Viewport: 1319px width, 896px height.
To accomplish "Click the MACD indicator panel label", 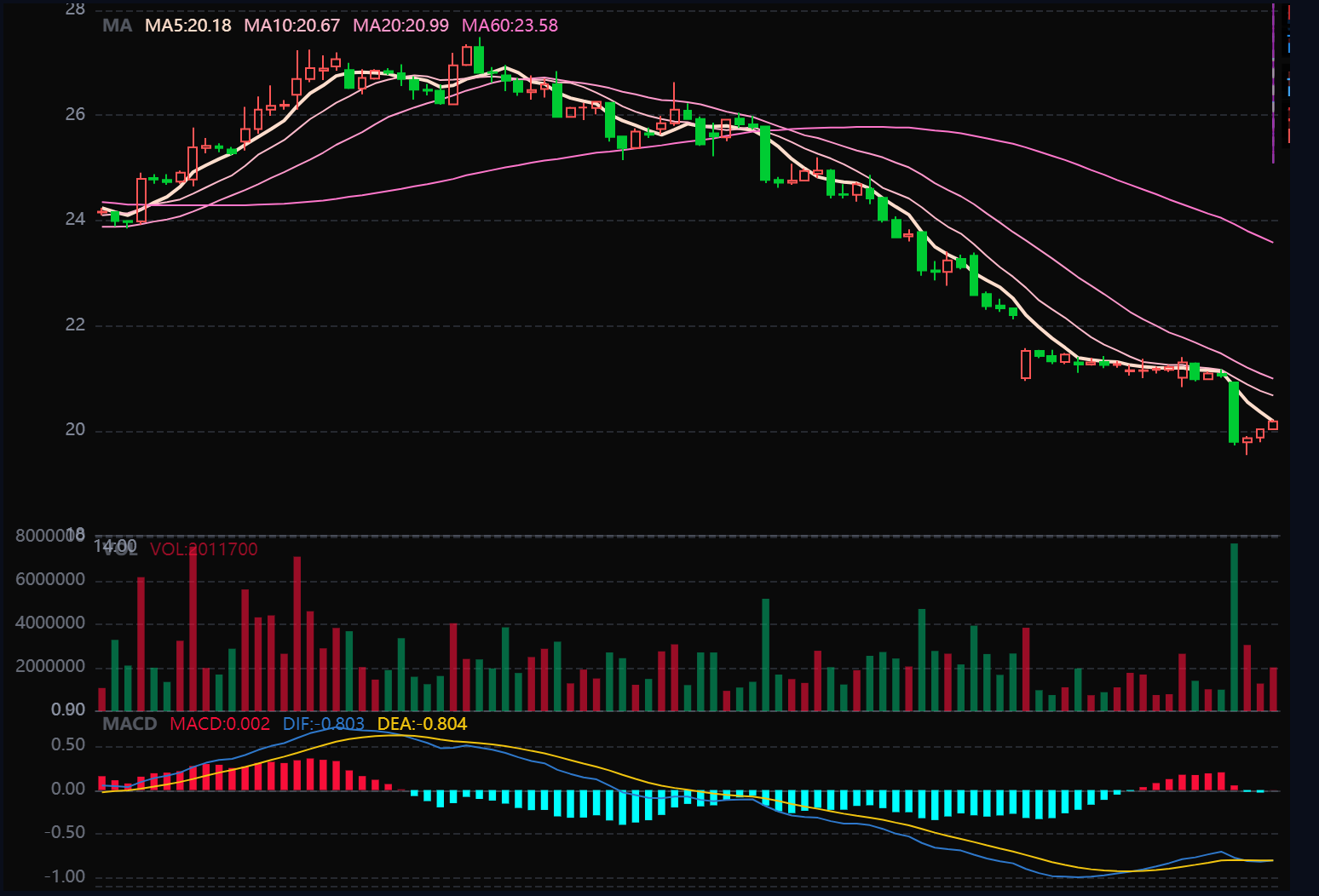I will [x=130, y=724].
